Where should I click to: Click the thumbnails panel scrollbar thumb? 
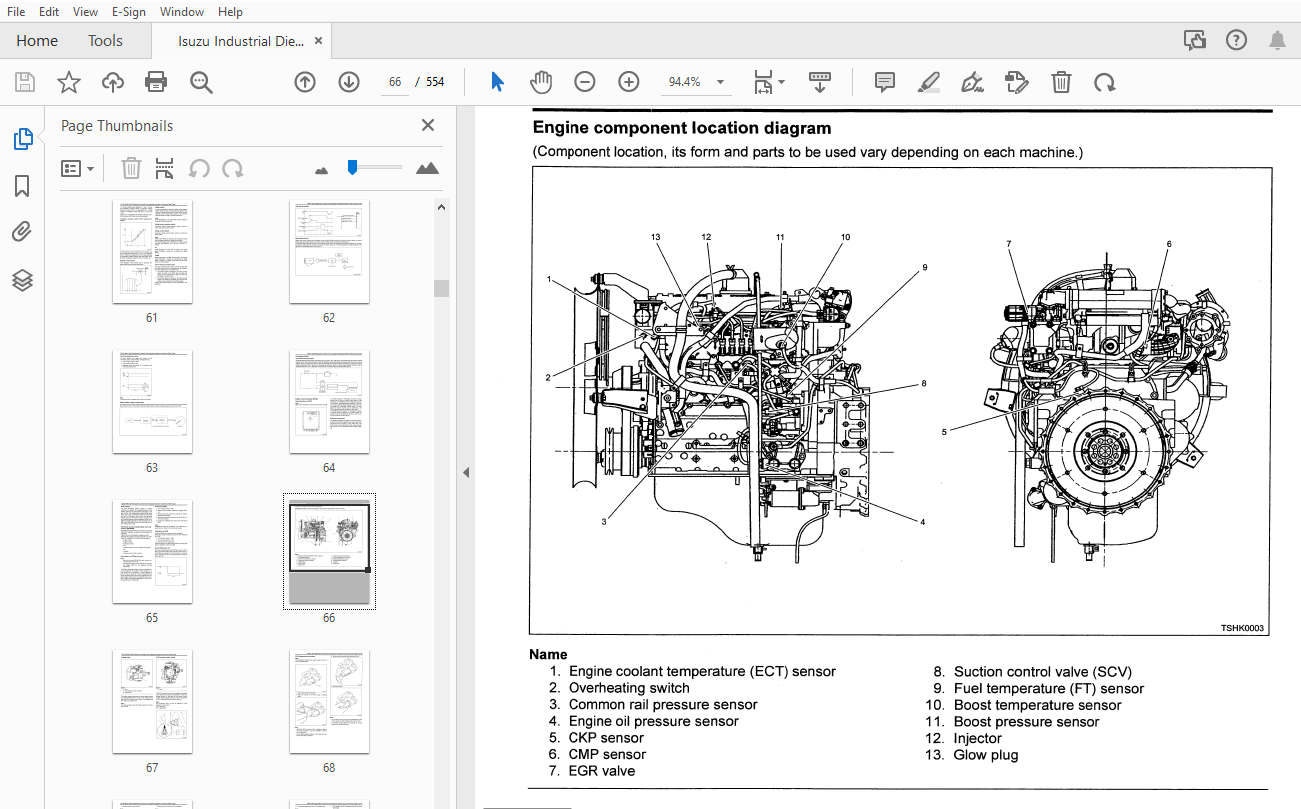coord(441,288)
